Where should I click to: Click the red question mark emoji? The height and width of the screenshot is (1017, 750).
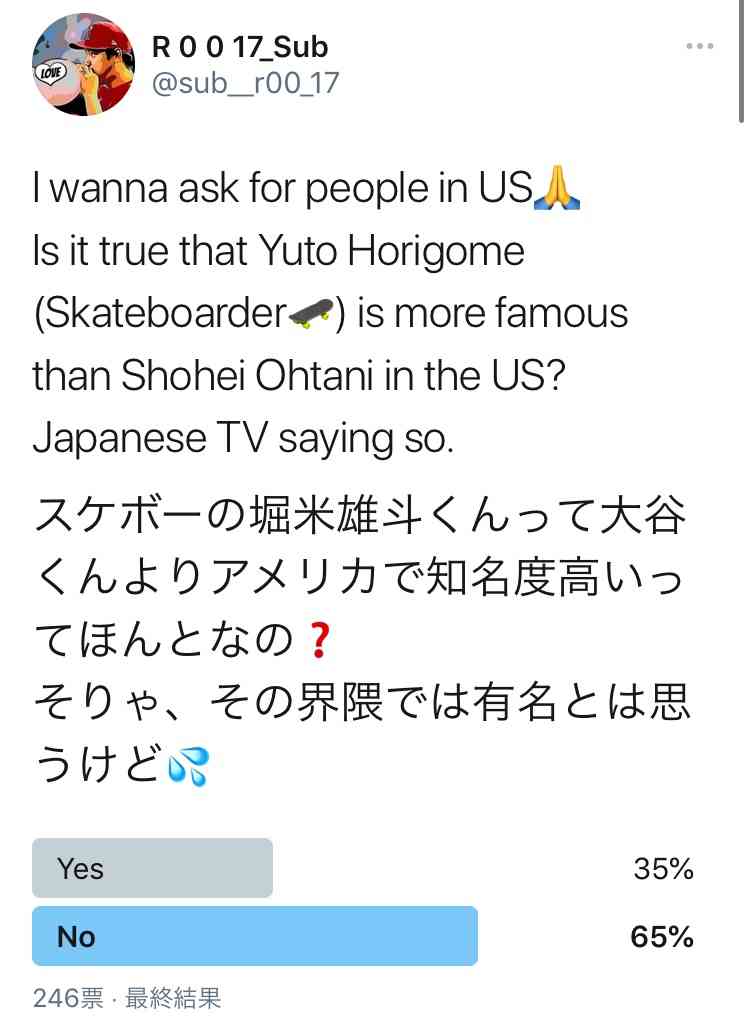point(319,640)
